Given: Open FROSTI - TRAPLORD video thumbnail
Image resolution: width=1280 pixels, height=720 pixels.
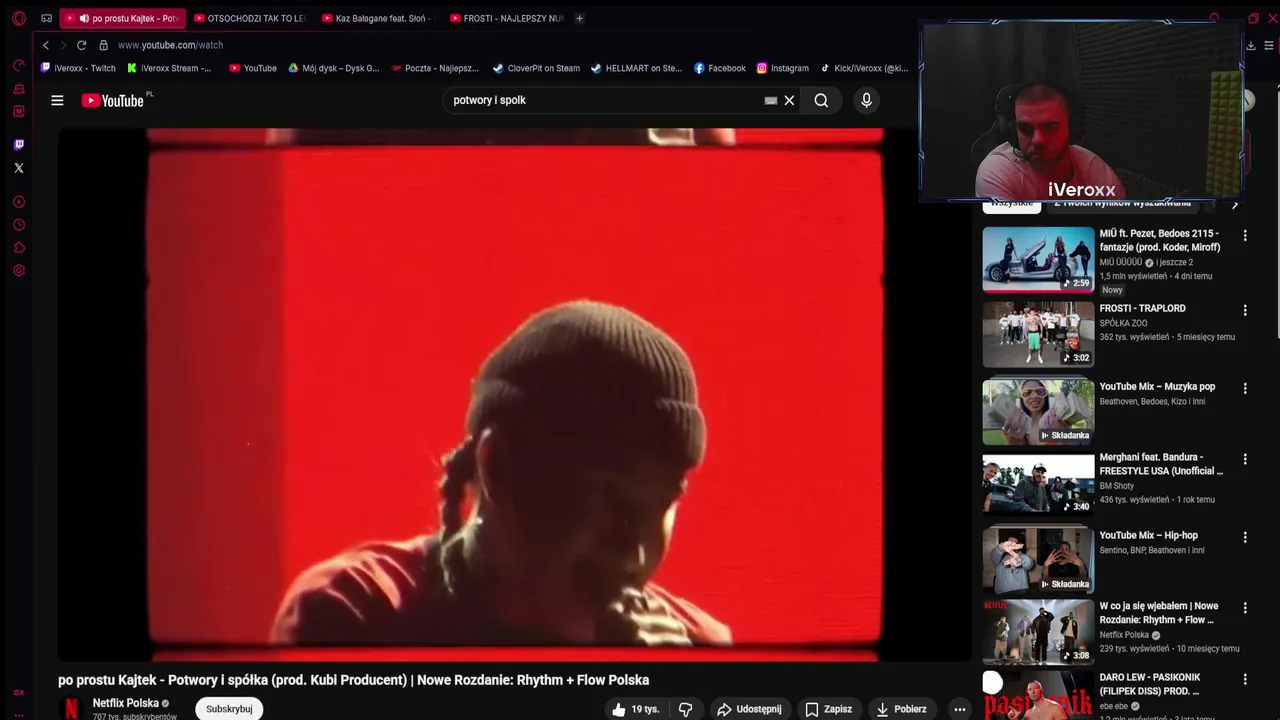Looking at the screenshot, I should point(1038,334).
